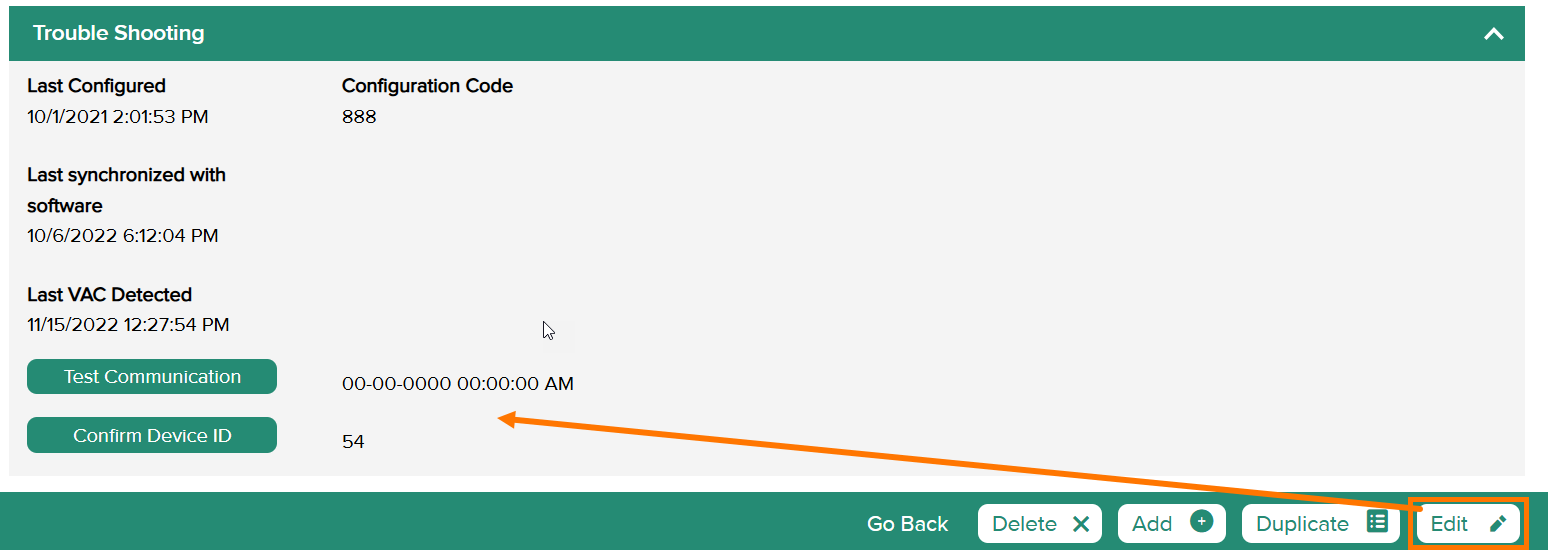Click the X icon in Delete
Viewport: 1548px width, 550px height.
pos(1081,524)
